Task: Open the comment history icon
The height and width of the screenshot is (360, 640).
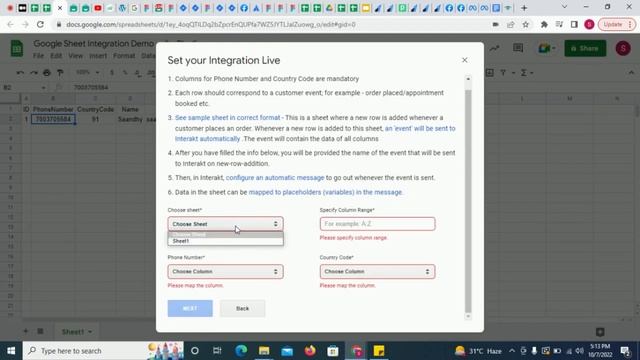Action: click(x=518, y=48)
